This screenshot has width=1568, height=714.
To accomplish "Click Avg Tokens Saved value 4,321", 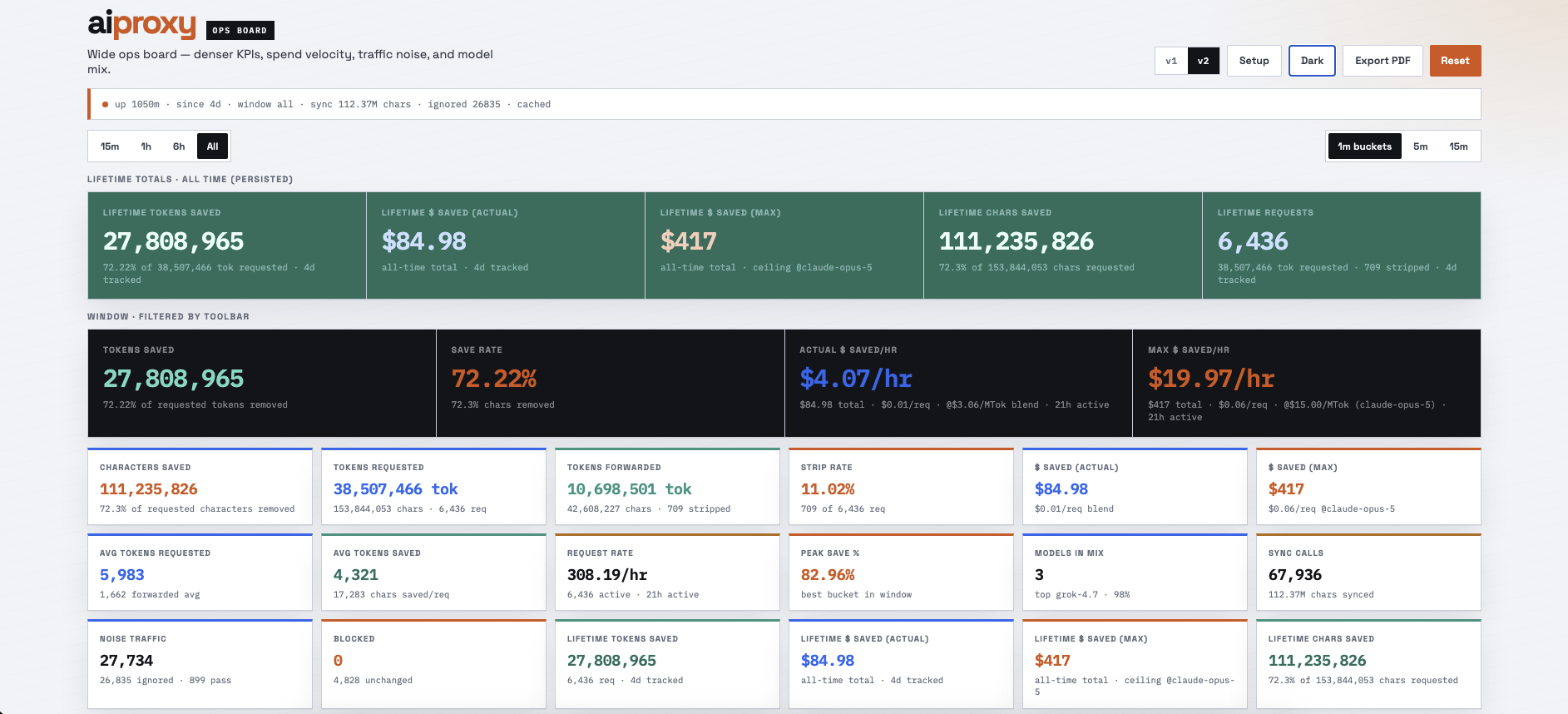I will coord(356,575).
